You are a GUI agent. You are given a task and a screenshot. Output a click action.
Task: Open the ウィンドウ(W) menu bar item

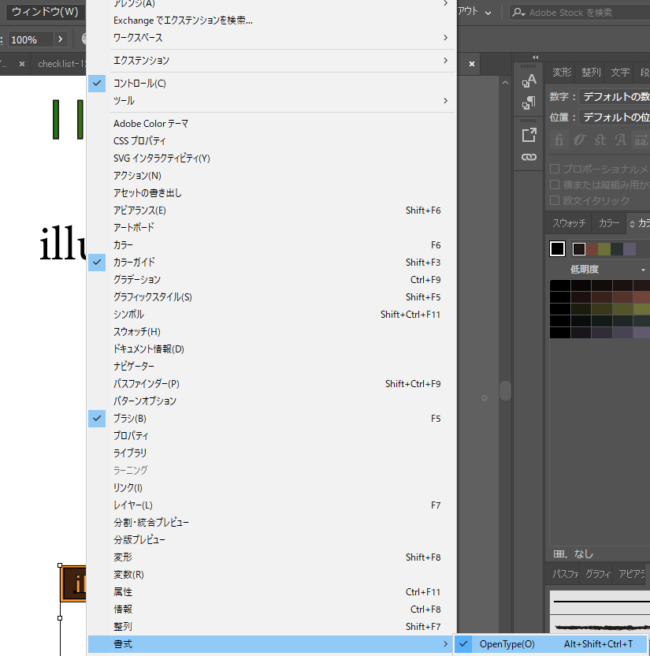pos(44,12)
